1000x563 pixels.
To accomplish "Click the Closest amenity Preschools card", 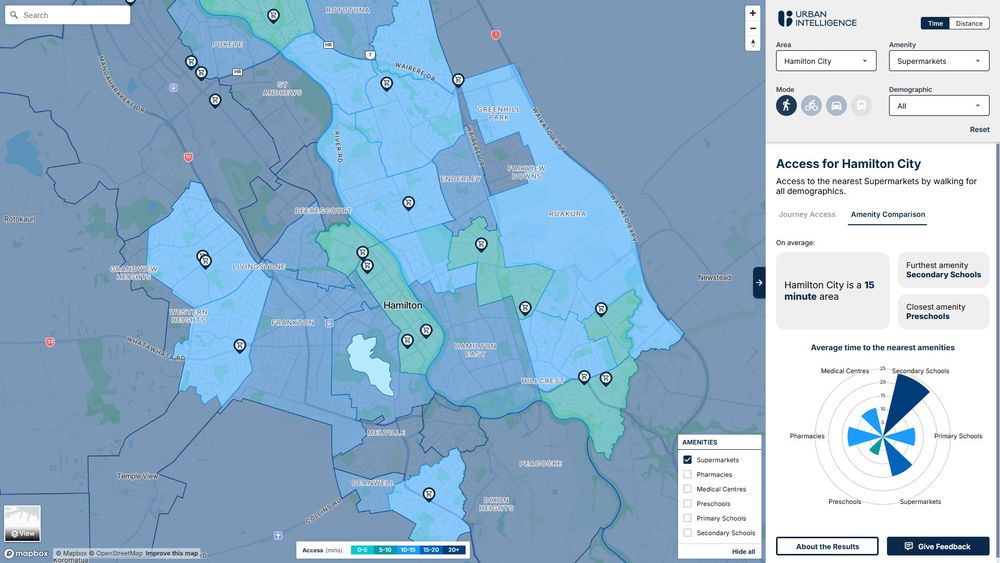I will [943, 312].
